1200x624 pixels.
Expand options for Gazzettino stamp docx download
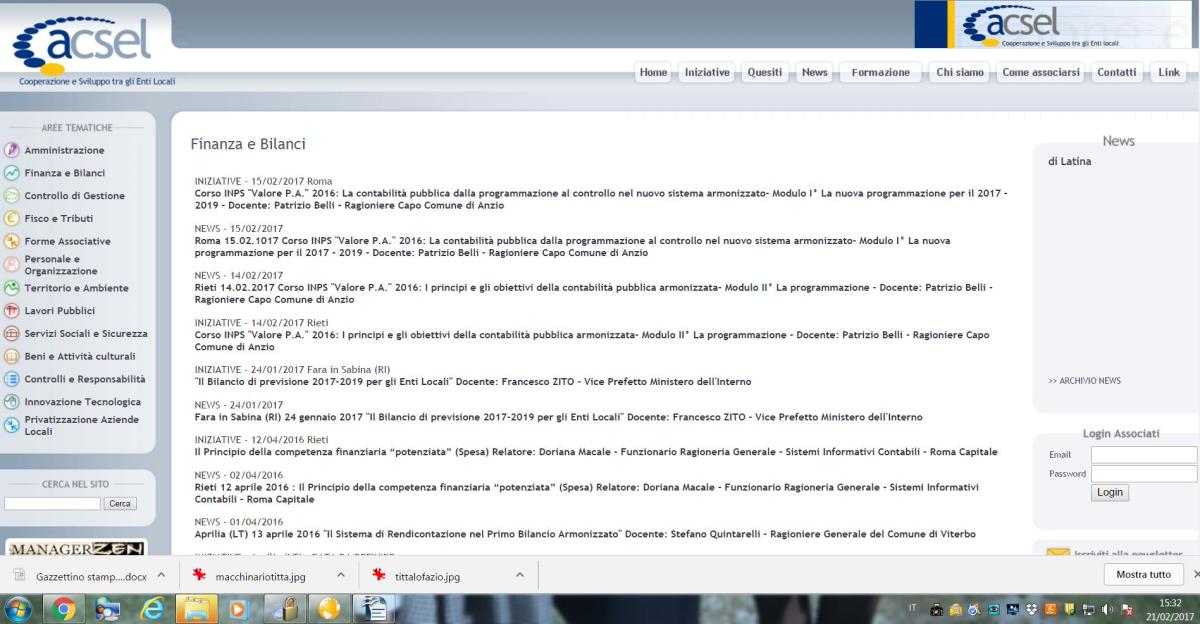[161, 575]
